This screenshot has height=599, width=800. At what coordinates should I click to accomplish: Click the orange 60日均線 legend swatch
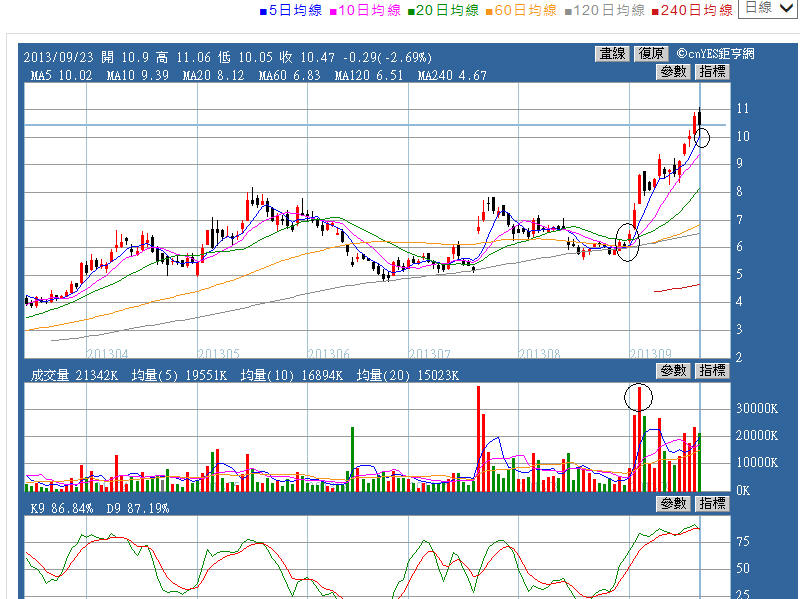point(489,11)
